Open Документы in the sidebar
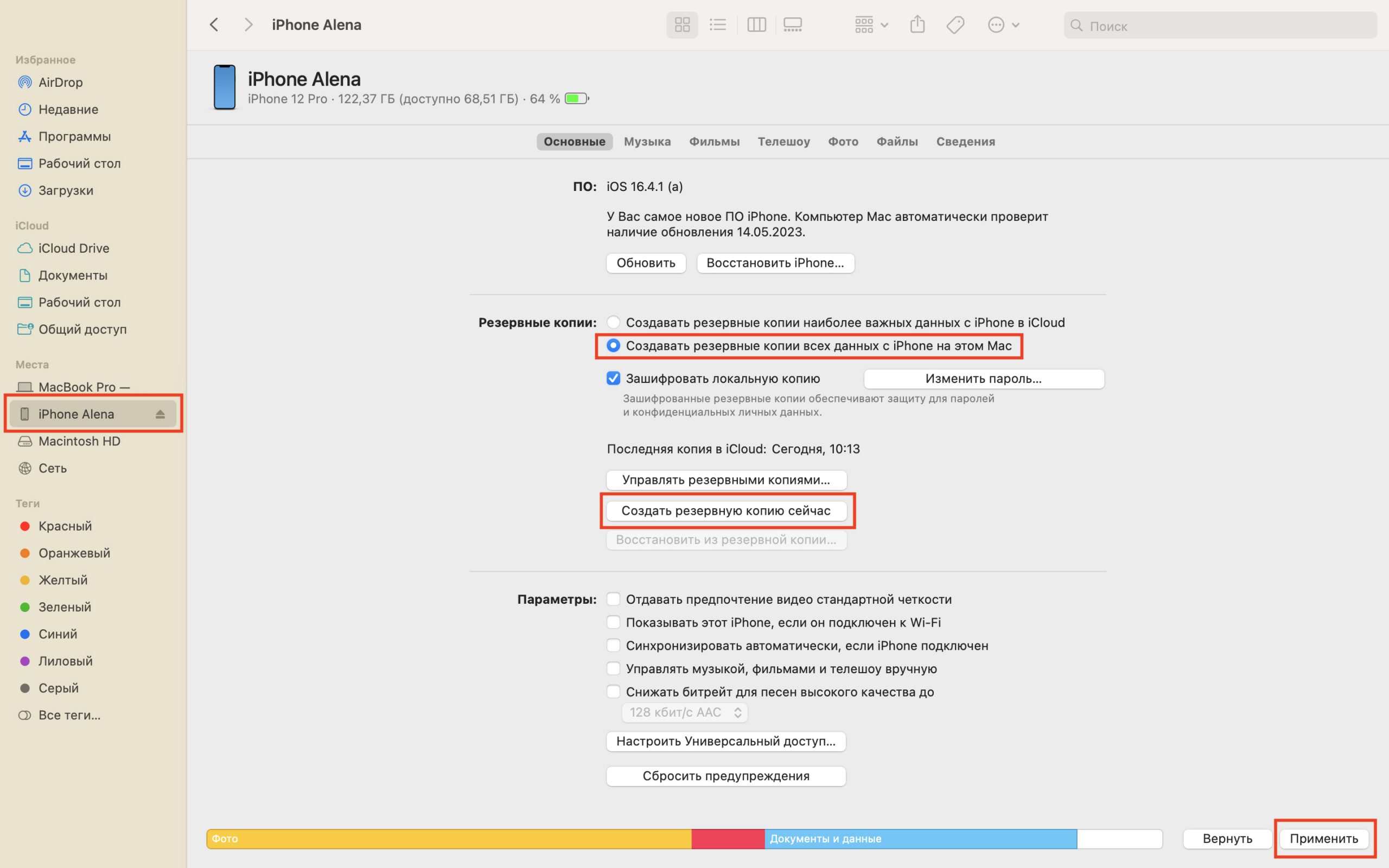Screen dimensions: 1389x868 tap(93, 275)
